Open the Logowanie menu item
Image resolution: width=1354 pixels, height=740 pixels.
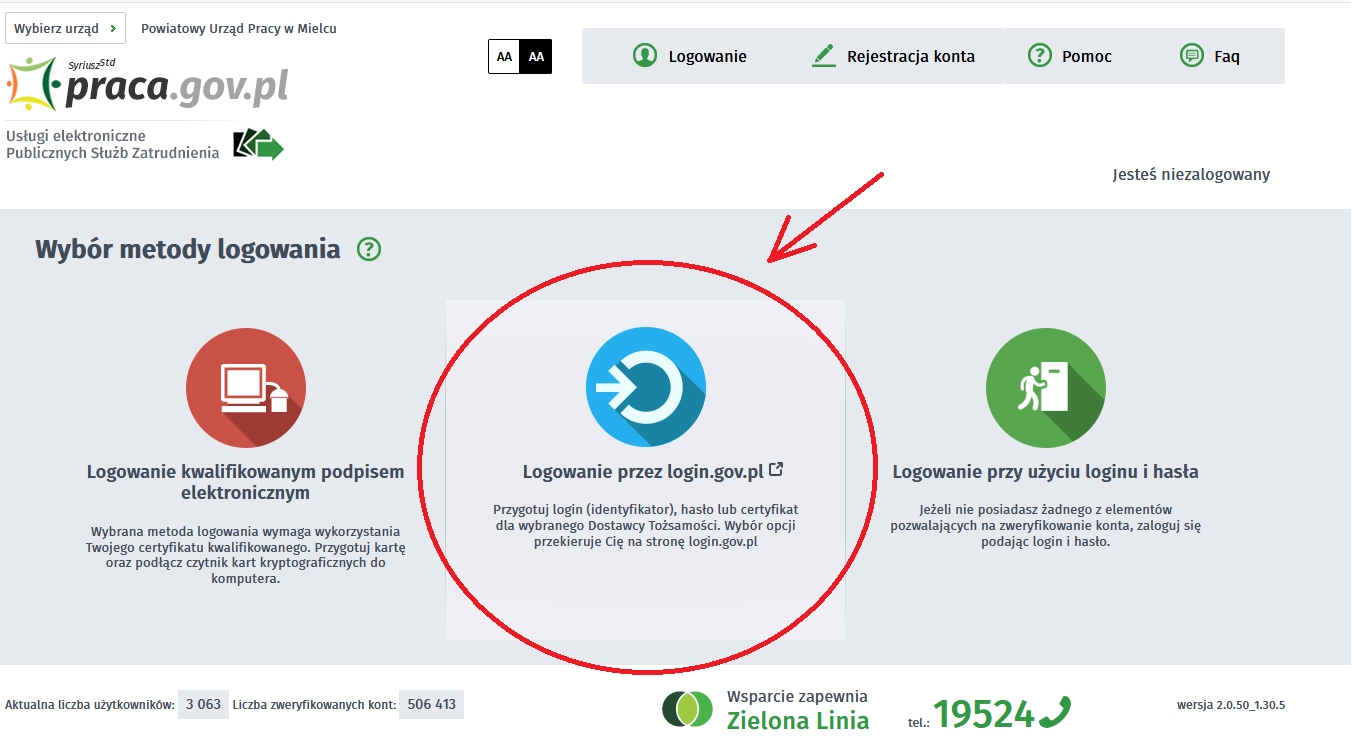click(x=690, y=56)
